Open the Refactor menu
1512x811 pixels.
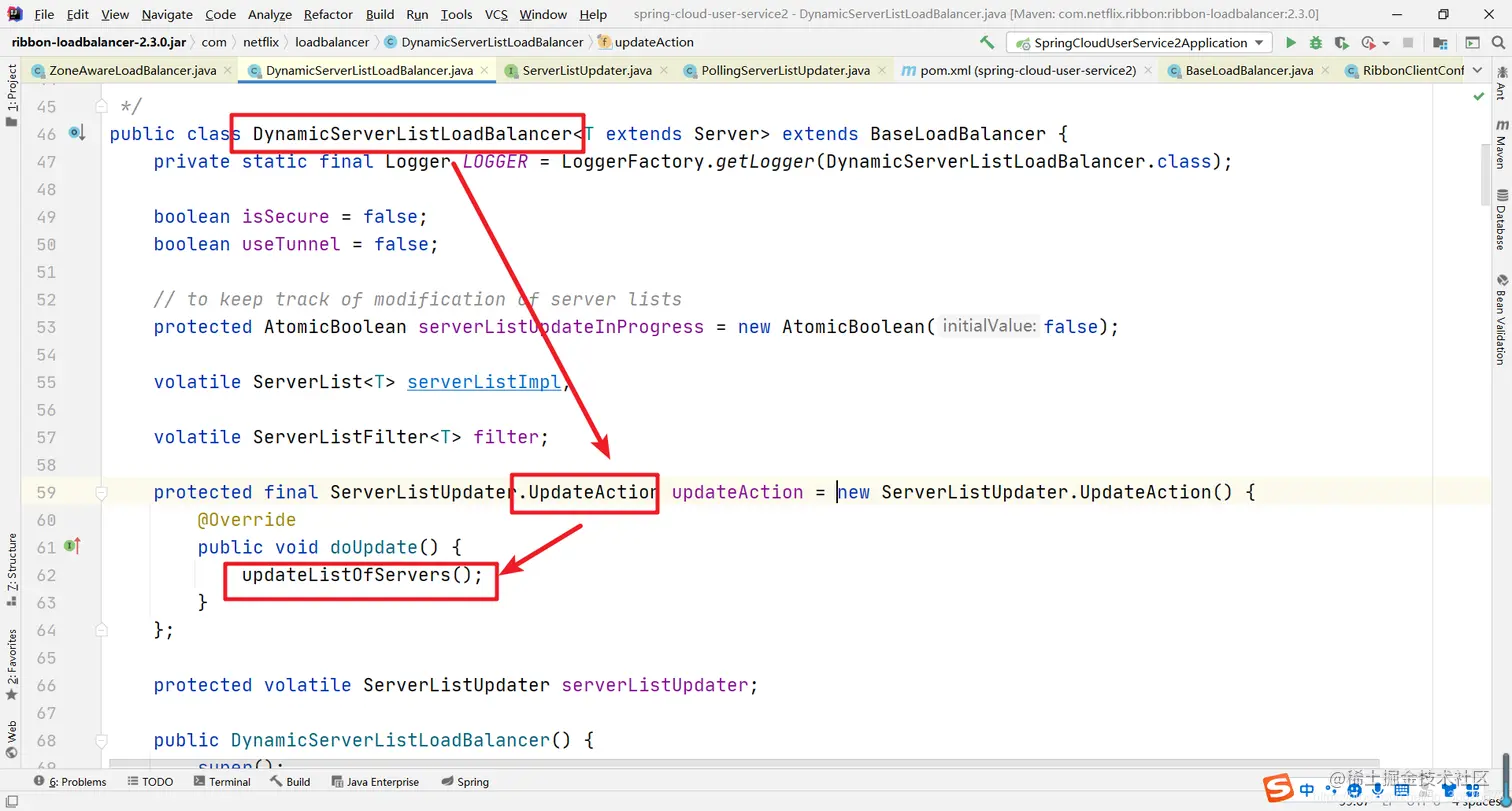328,14
